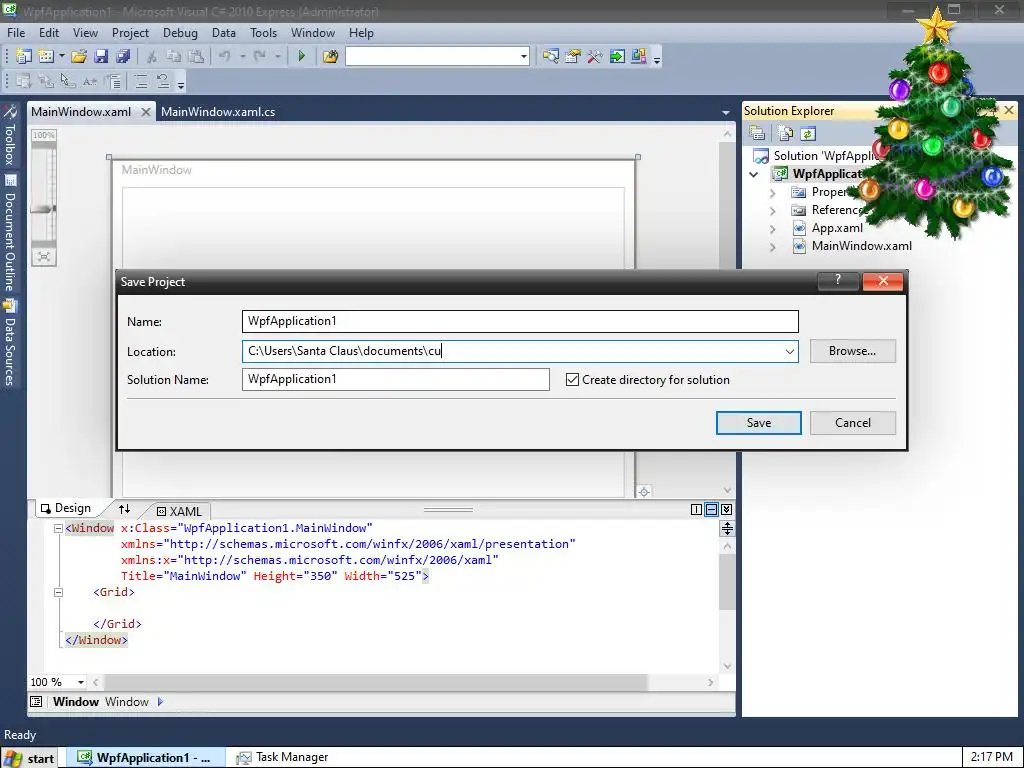Click in the project Name field
Viewport: 1024px width, 768px height.
(x=520, y=321)
